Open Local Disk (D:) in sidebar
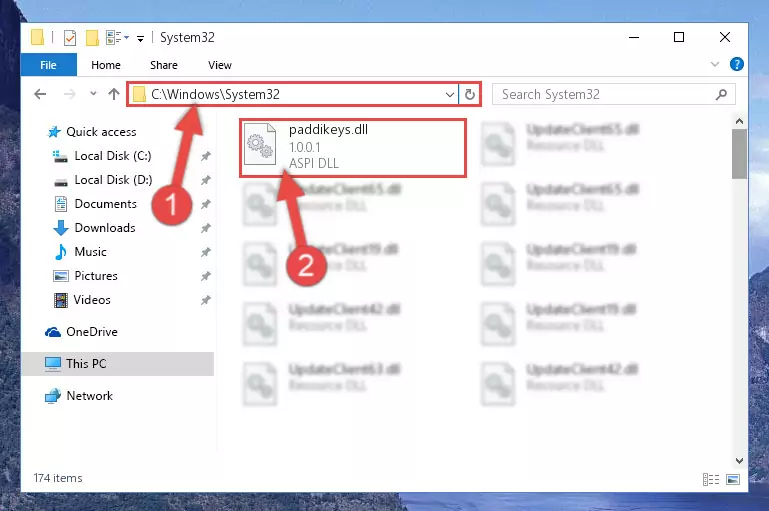Screen dimensions: 769x511 [x=113, y=180]
